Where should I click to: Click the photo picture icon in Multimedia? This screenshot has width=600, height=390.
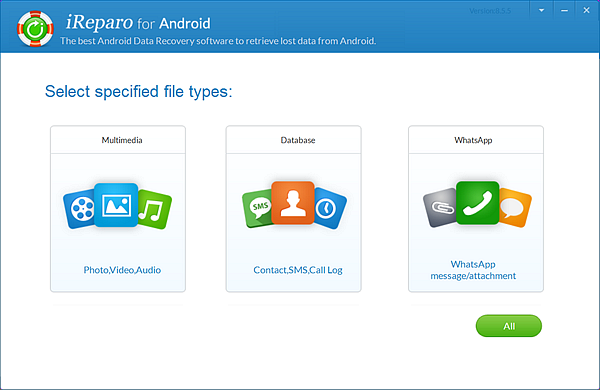[116, 205]
